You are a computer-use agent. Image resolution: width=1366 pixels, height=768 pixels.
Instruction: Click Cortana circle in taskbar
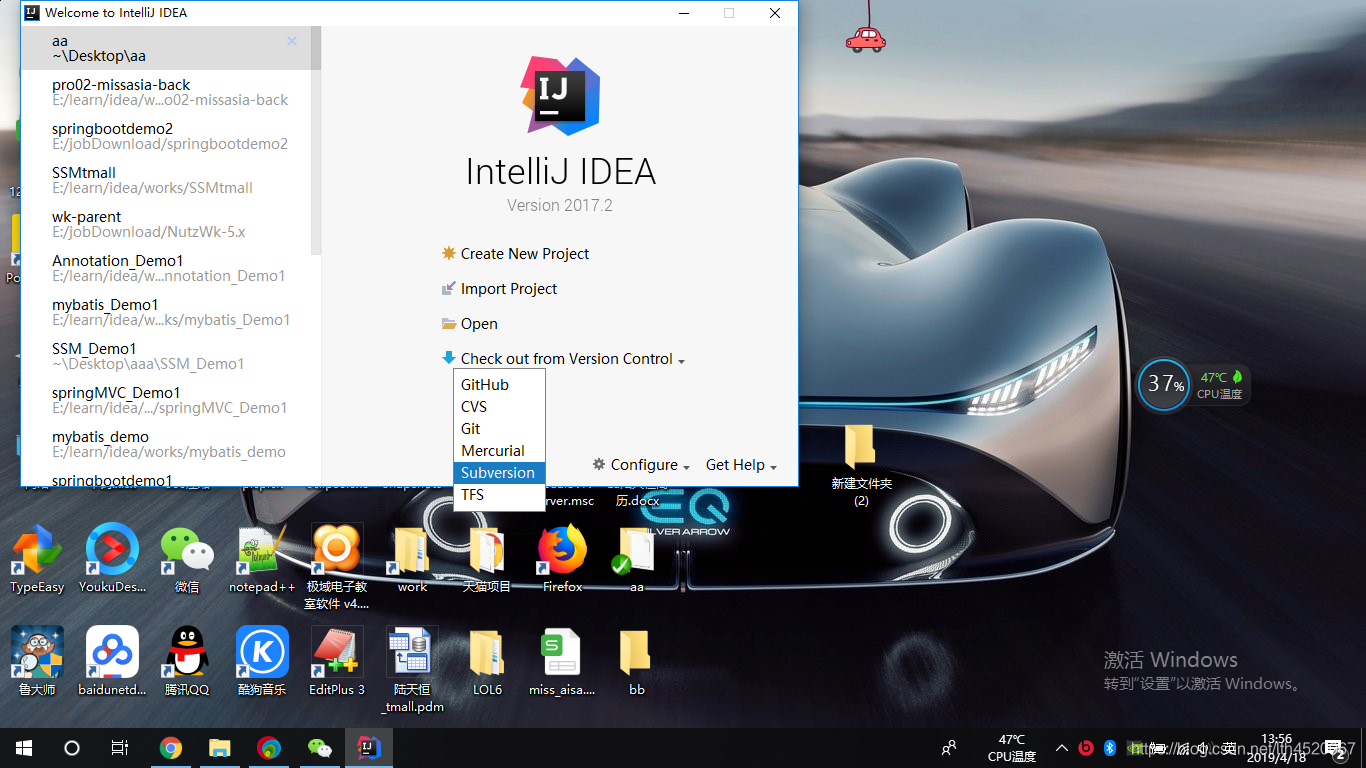[72, 748]
